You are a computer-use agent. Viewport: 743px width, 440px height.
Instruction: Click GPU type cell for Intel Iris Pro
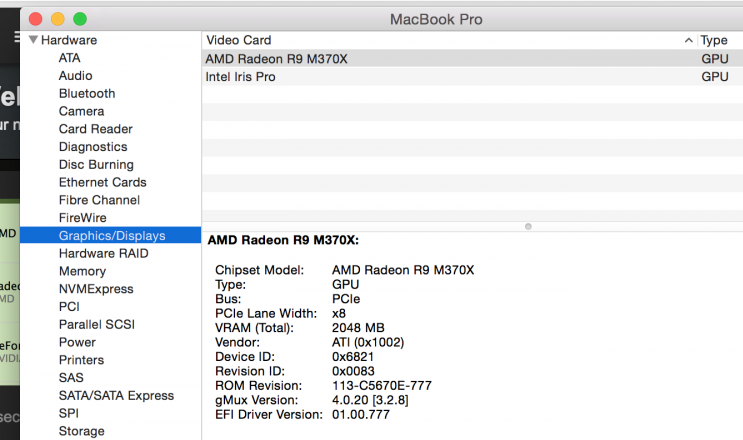click(x=715, y=77)
